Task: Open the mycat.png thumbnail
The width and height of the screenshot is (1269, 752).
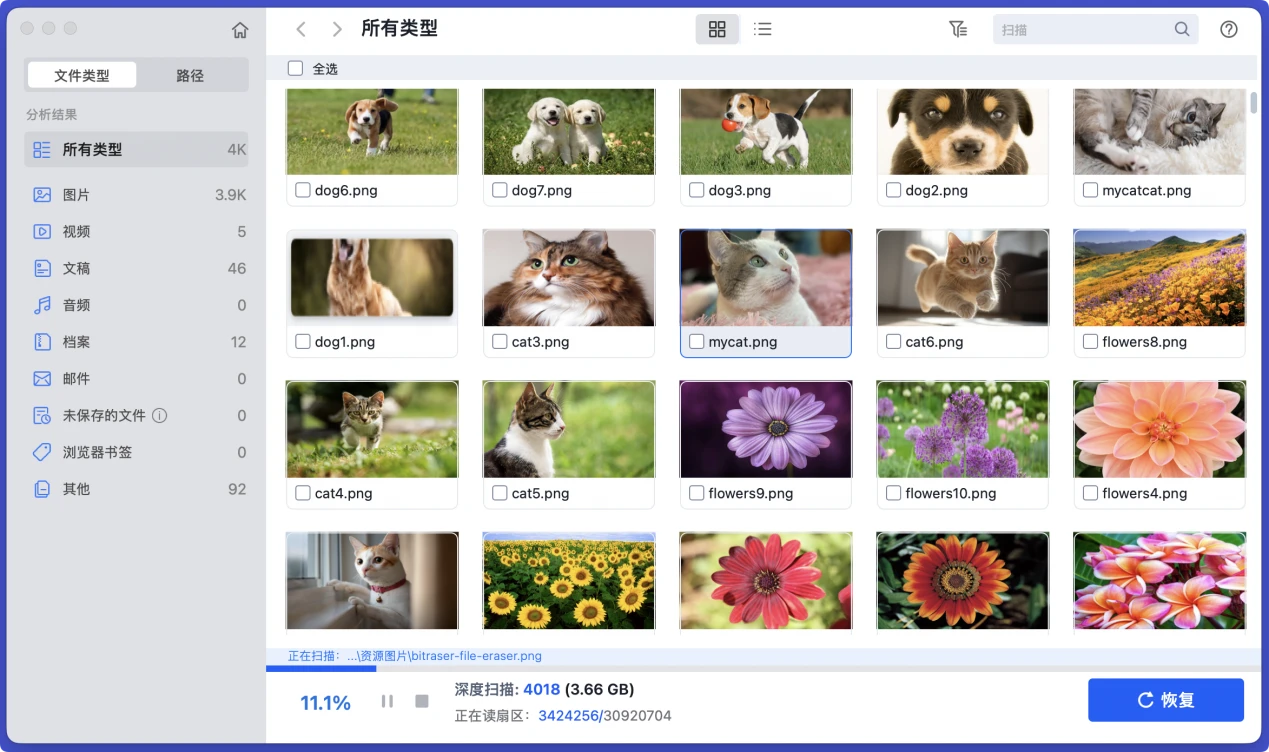Action: (765, 278)
